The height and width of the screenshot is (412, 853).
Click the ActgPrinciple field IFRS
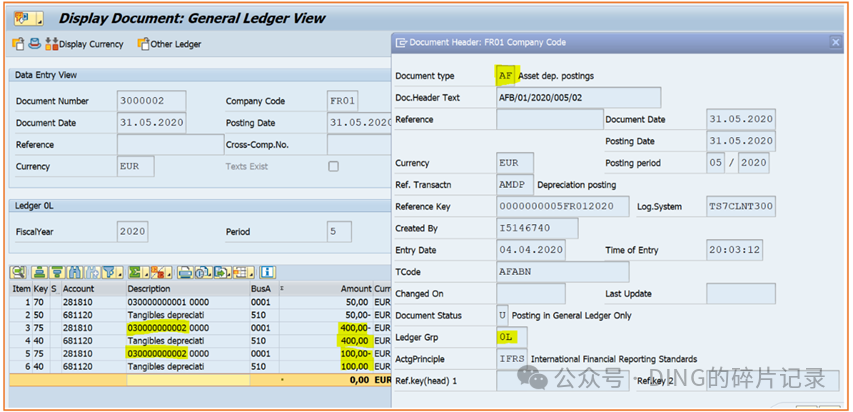[x=511, y=359]
